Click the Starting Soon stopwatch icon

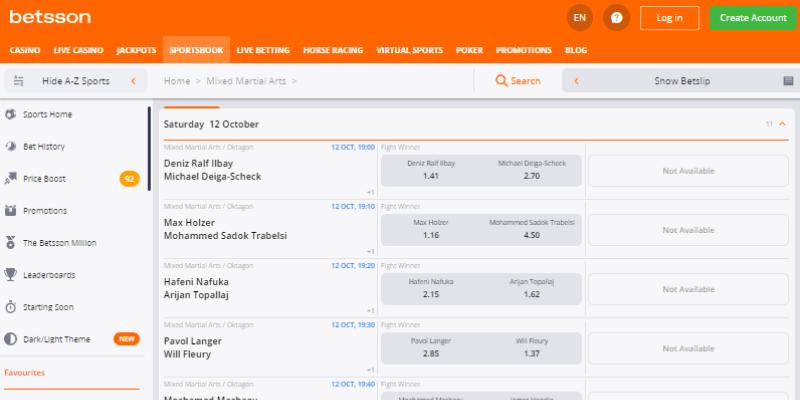(x=10, y=307)
